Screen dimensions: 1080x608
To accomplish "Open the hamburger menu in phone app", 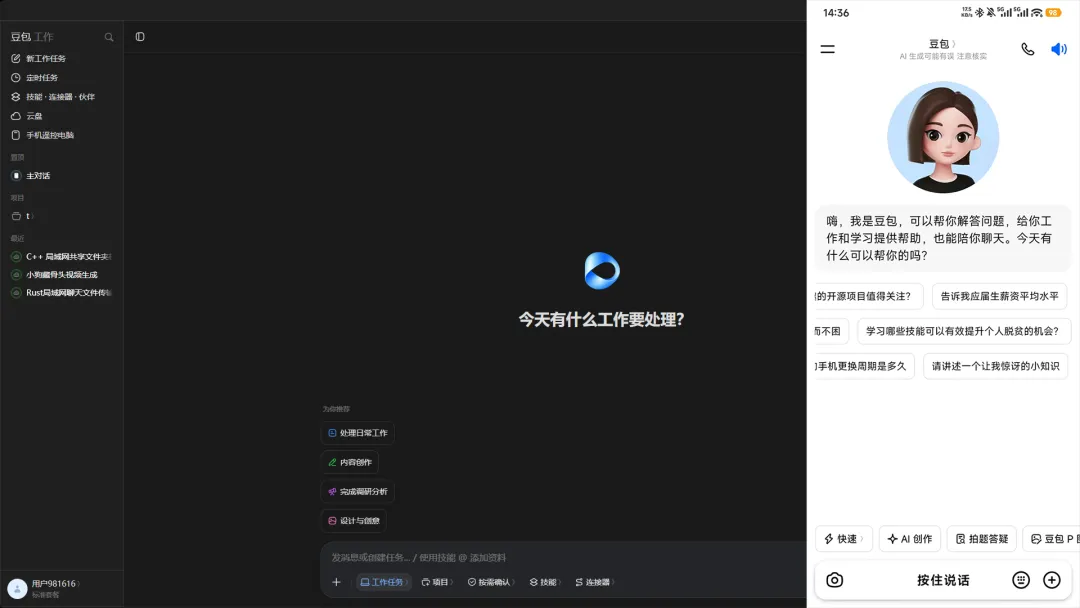I will tap(827, 49).
